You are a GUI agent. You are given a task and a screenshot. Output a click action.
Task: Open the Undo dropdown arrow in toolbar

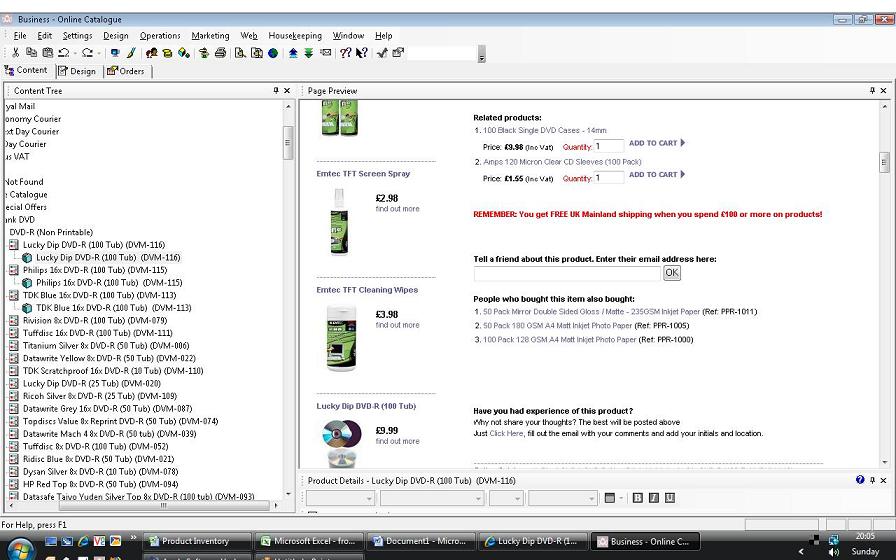point(74,53)
